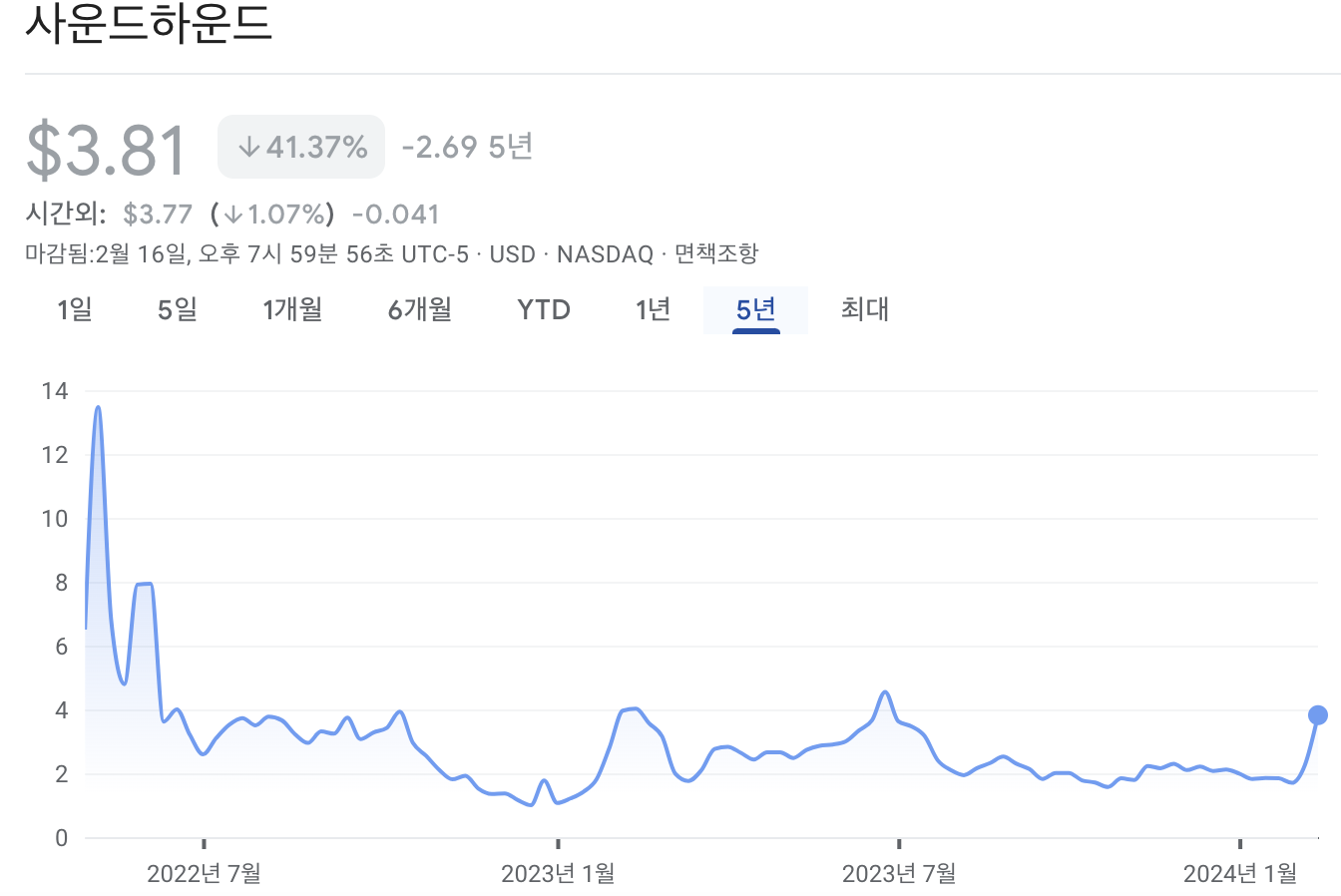Open the 1개월 chart view

291,309
